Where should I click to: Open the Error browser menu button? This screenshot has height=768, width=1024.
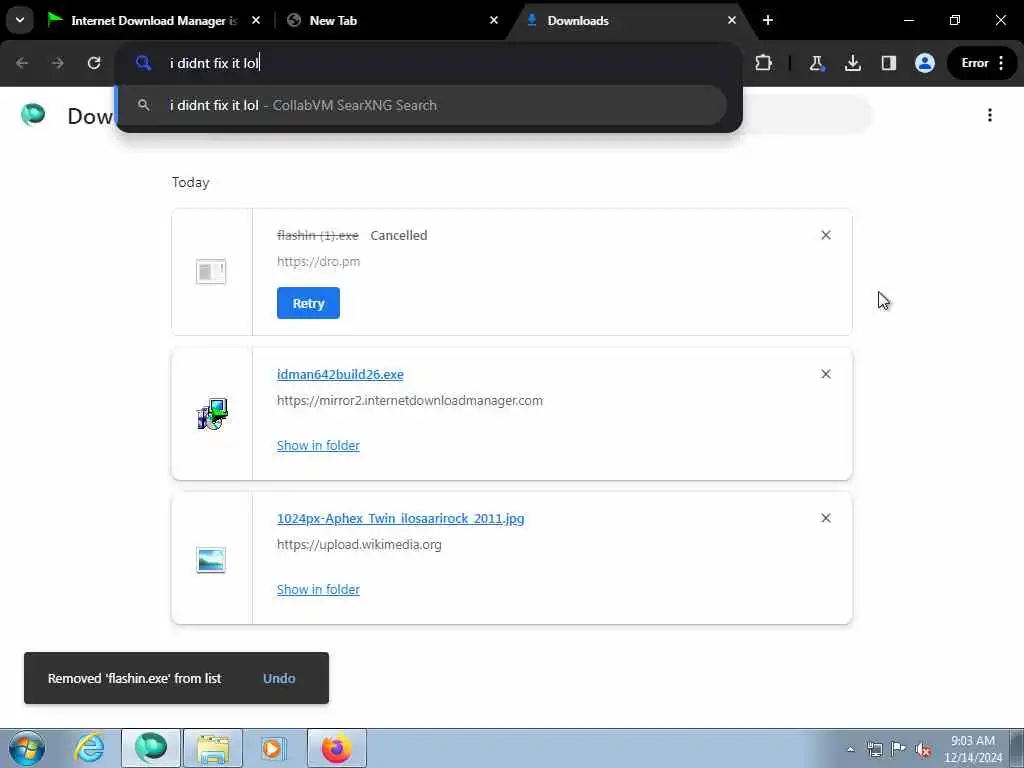pos(982,63)
